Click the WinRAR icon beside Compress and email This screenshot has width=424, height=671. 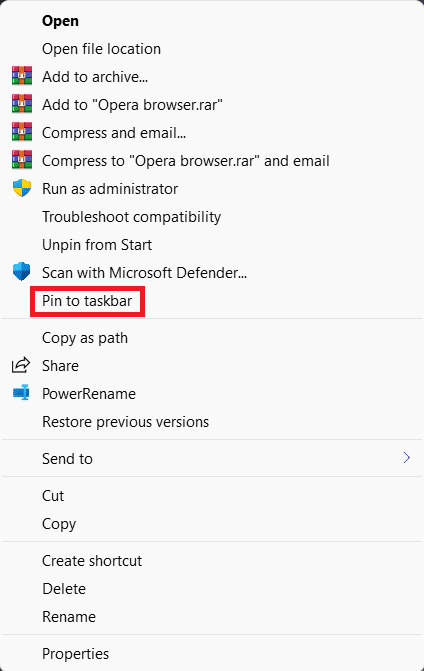(22, 133)
